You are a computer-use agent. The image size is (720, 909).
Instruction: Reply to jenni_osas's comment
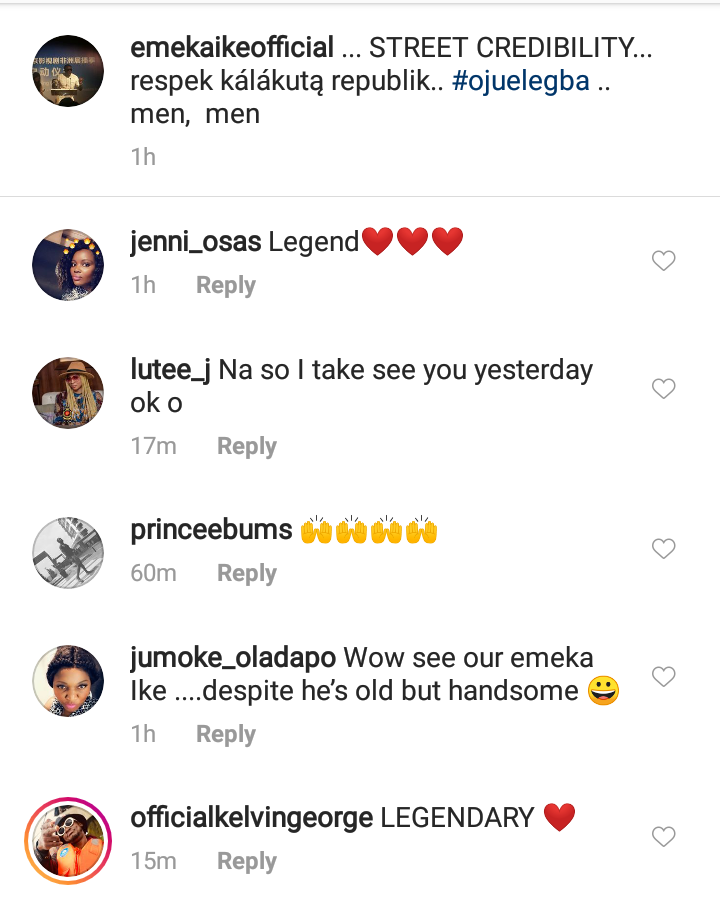pos(226,285)
